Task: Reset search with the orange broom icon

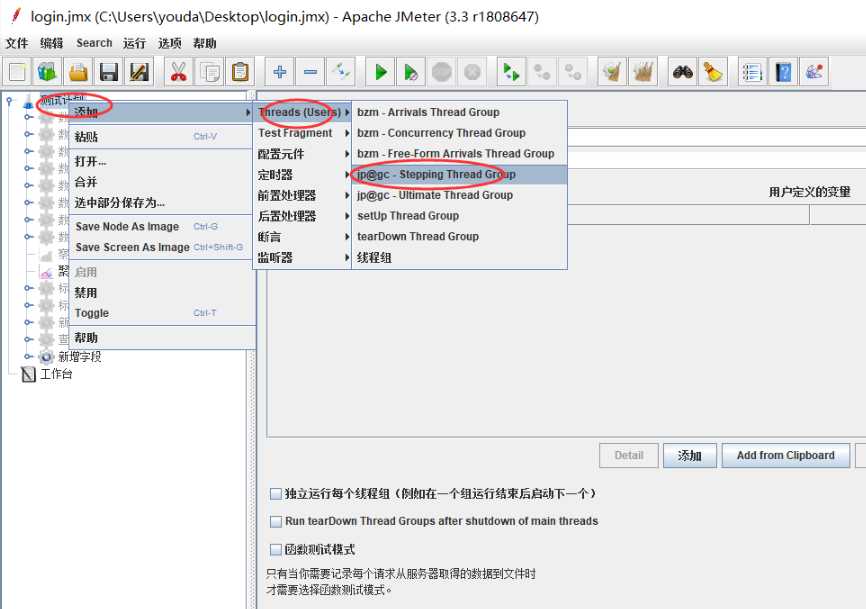Action: pyautogui.click(x=713, y=72)
